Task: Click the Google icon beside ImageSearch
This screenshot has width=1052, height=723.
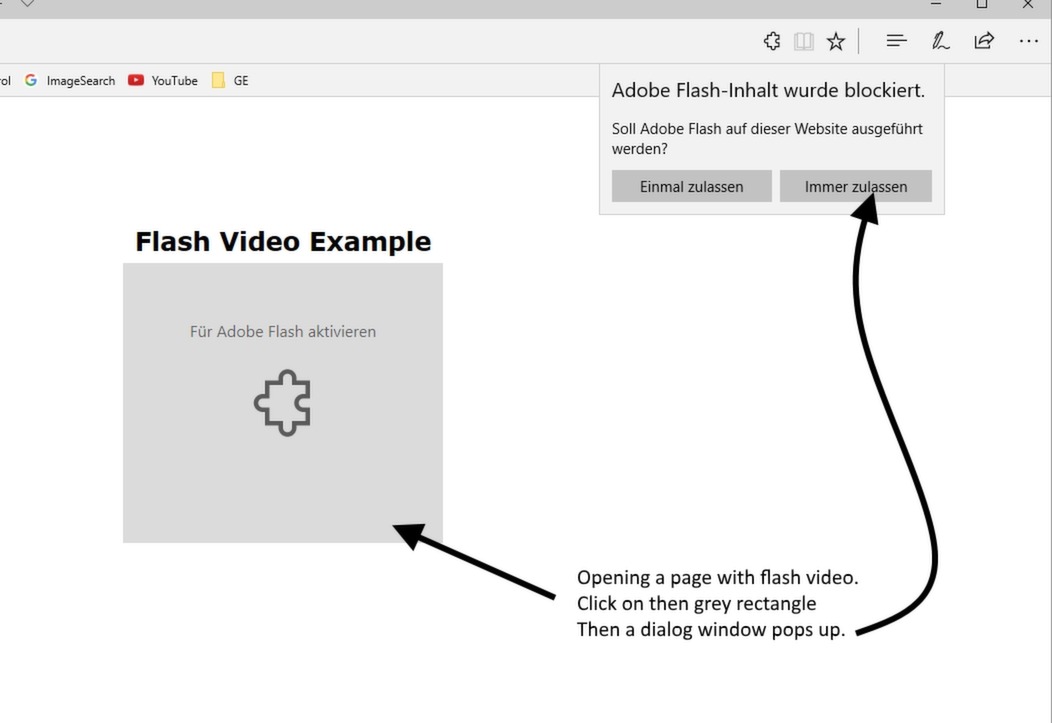Action: click(x=31, y=80)
